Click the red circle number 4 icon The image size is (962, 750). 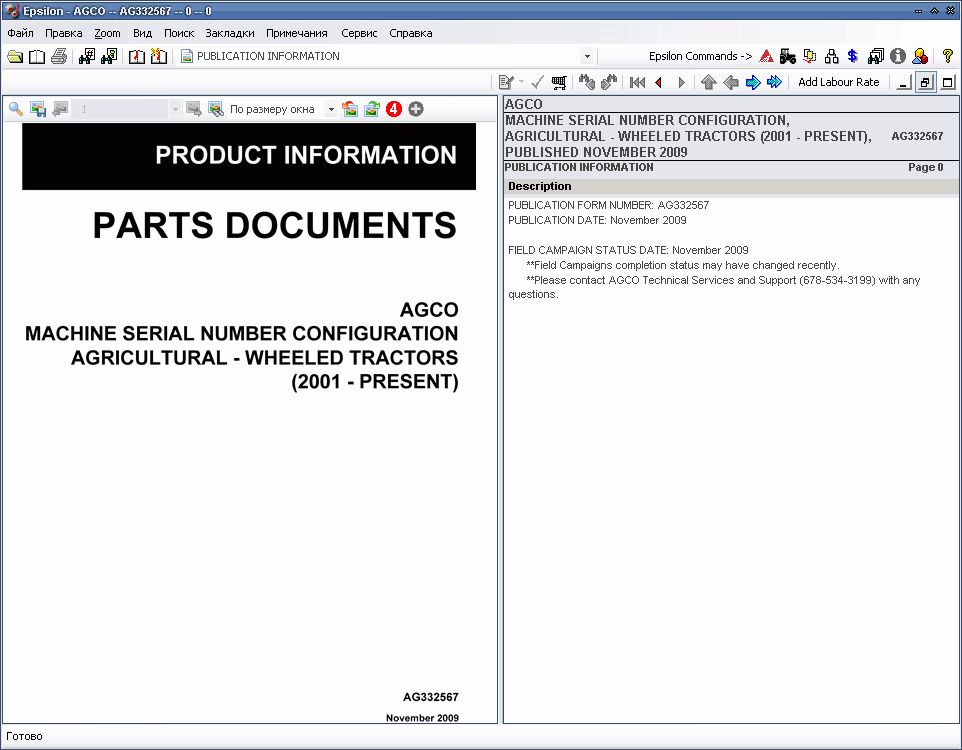[394, 109]
